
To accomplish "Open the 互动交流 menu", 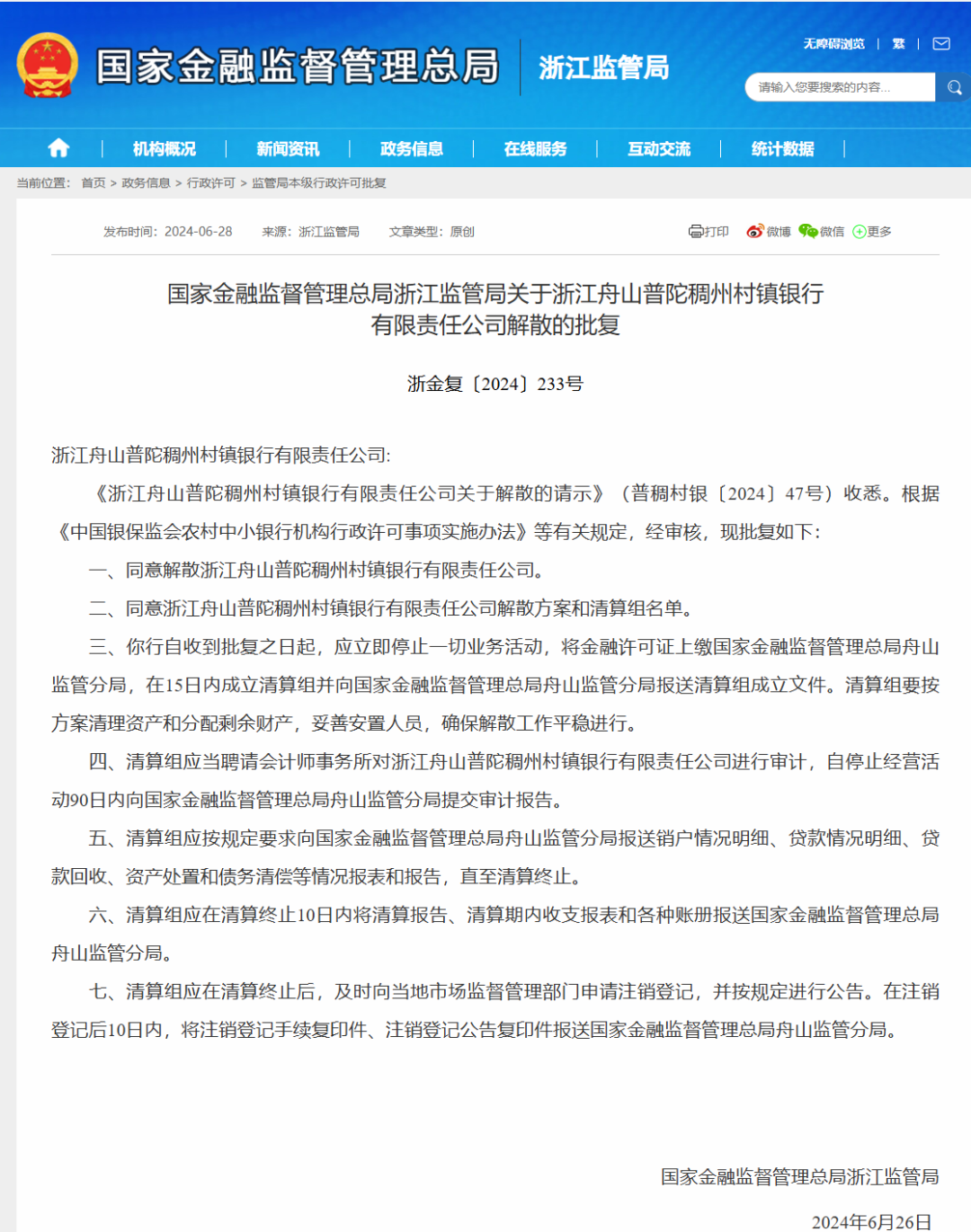I will click(661, 148).
